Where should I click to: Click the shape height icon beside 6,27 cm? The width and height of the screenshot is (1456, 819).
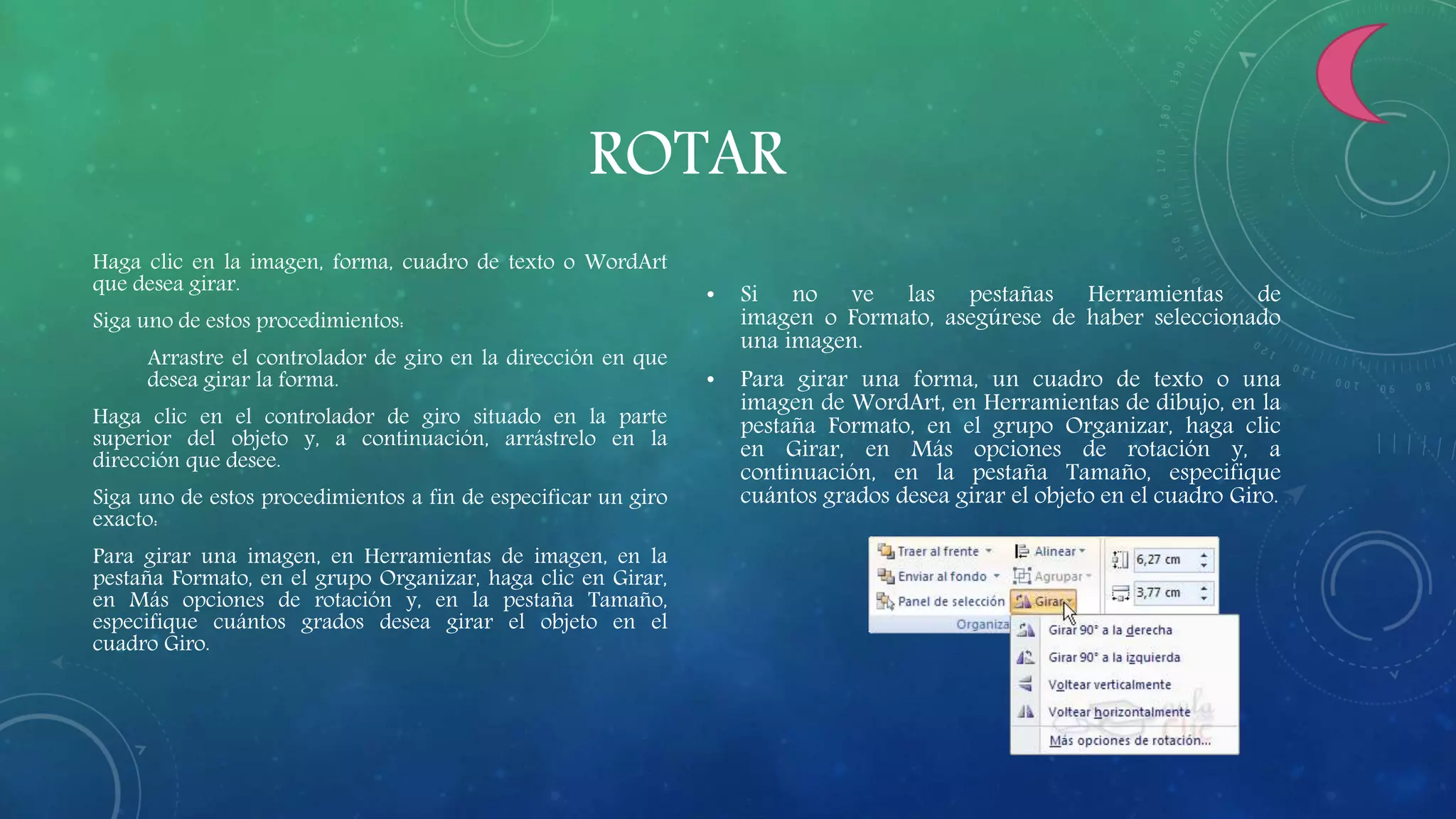1120,560
